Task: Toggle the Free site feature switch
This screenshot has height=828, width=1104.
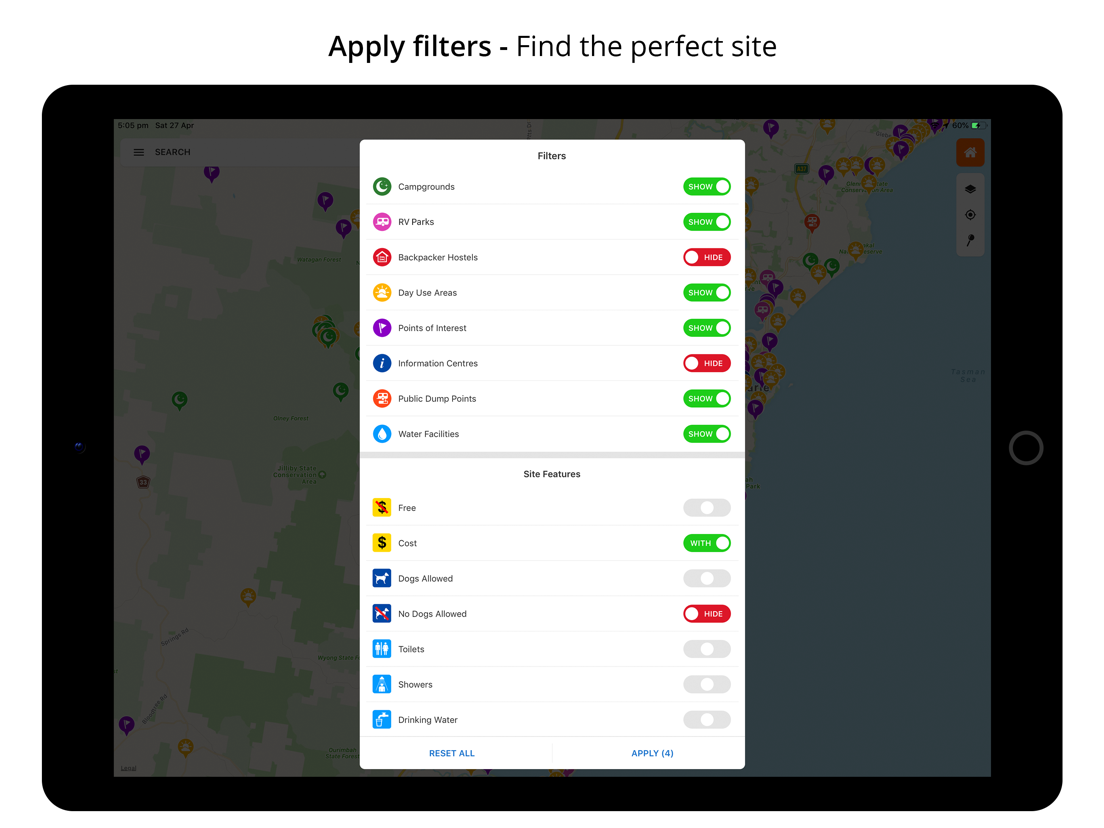Action: click(x=706, y=508)
